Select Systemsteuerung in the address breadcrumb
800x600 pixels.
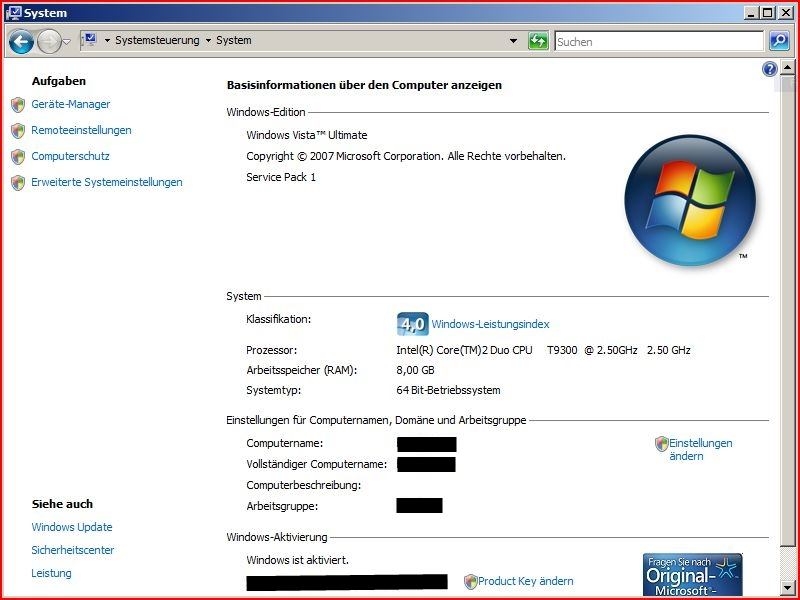(x=157, y=40)
